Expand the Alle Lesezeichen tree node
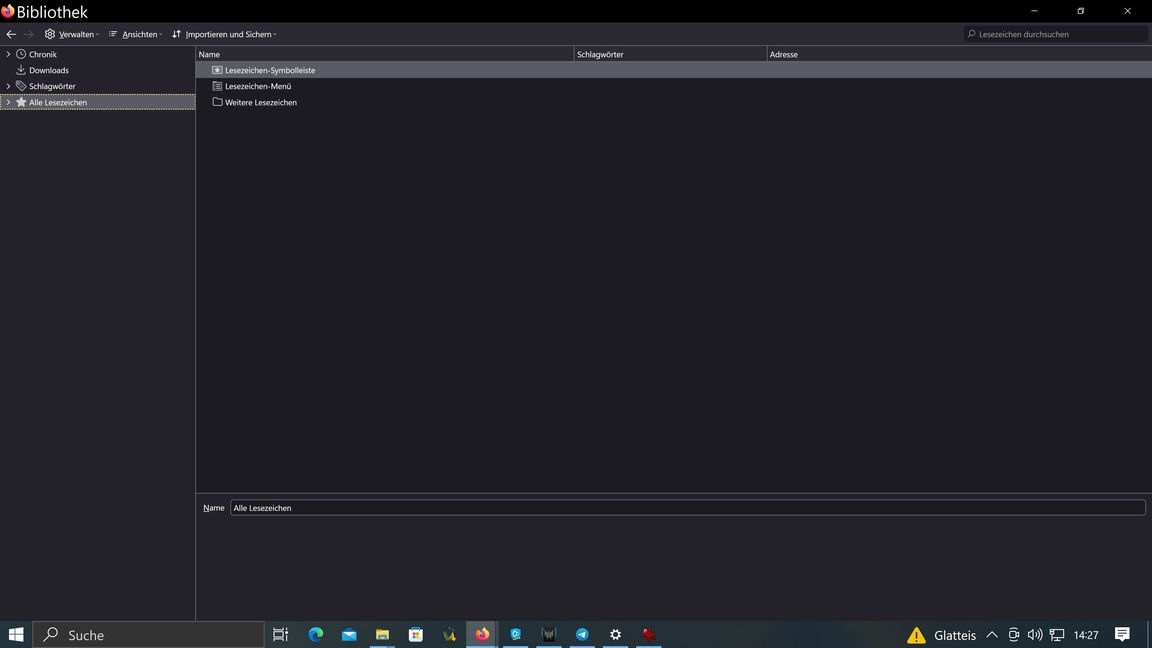Image resolution: width=1152 pixels, height=648 pixels. 8,102
